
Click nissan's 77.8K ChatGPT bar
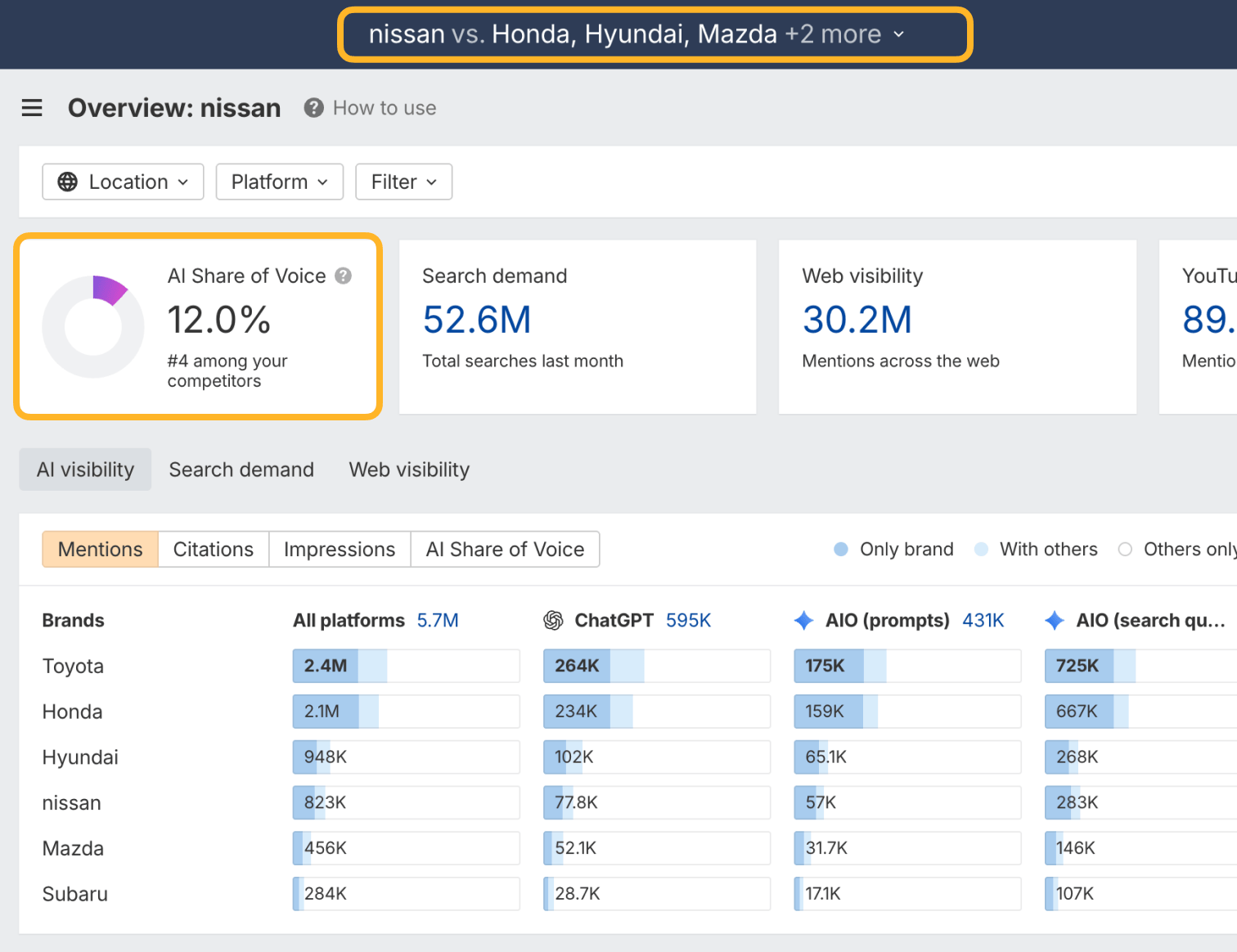coord(657,802)
